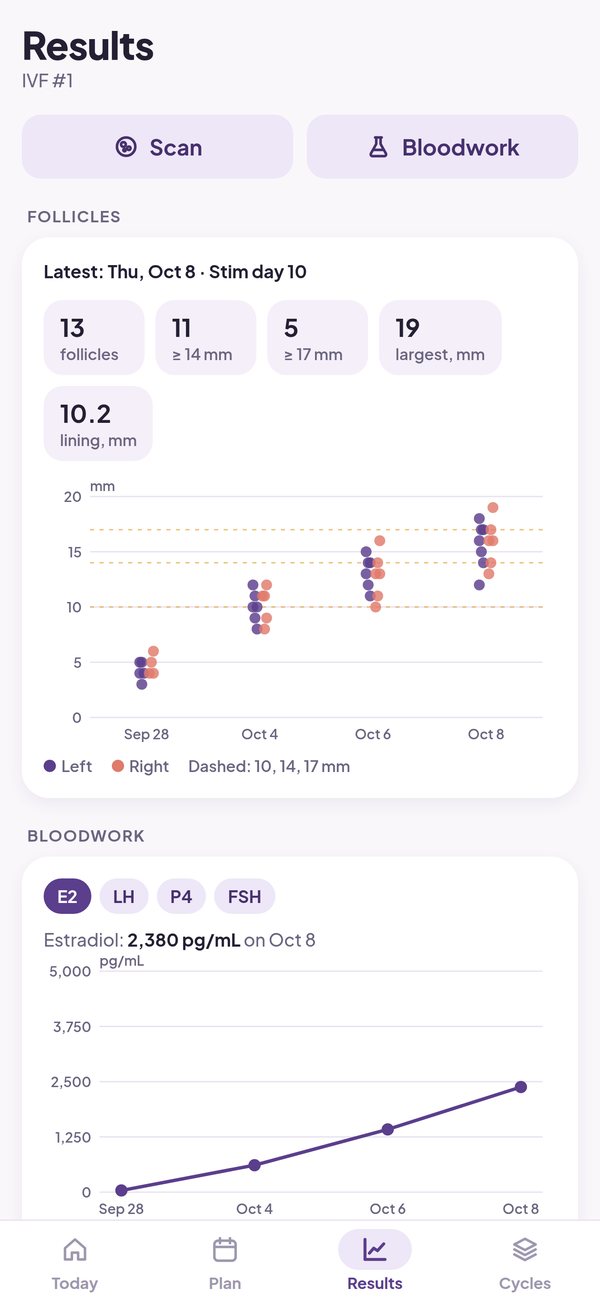Click the purple Left legend dot
Image resolution: width=600 pixels, height=1304 pixels.
(x=50, y=766)
